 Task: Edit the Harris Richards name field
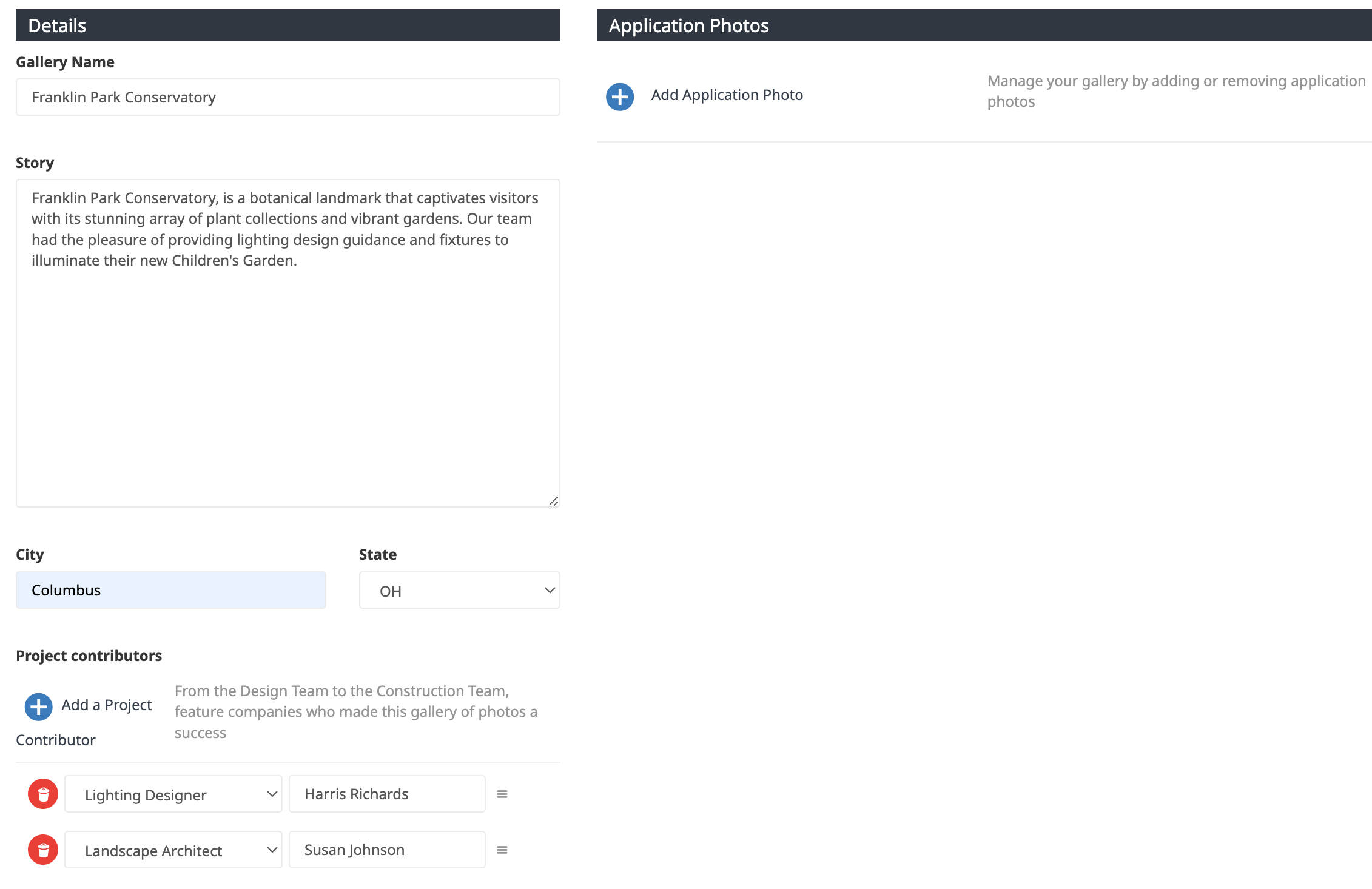coord(387,794)
